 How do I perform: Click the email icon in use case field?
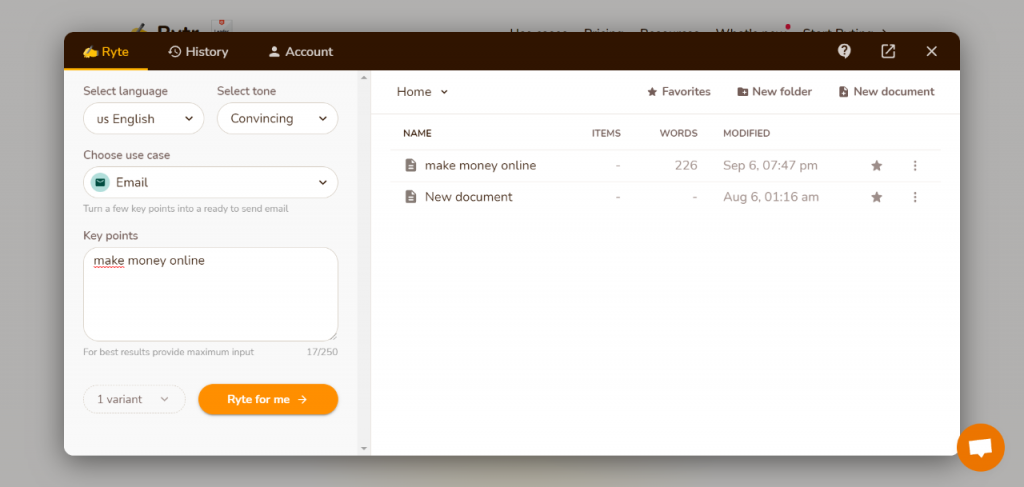click(x=100, y=183)
